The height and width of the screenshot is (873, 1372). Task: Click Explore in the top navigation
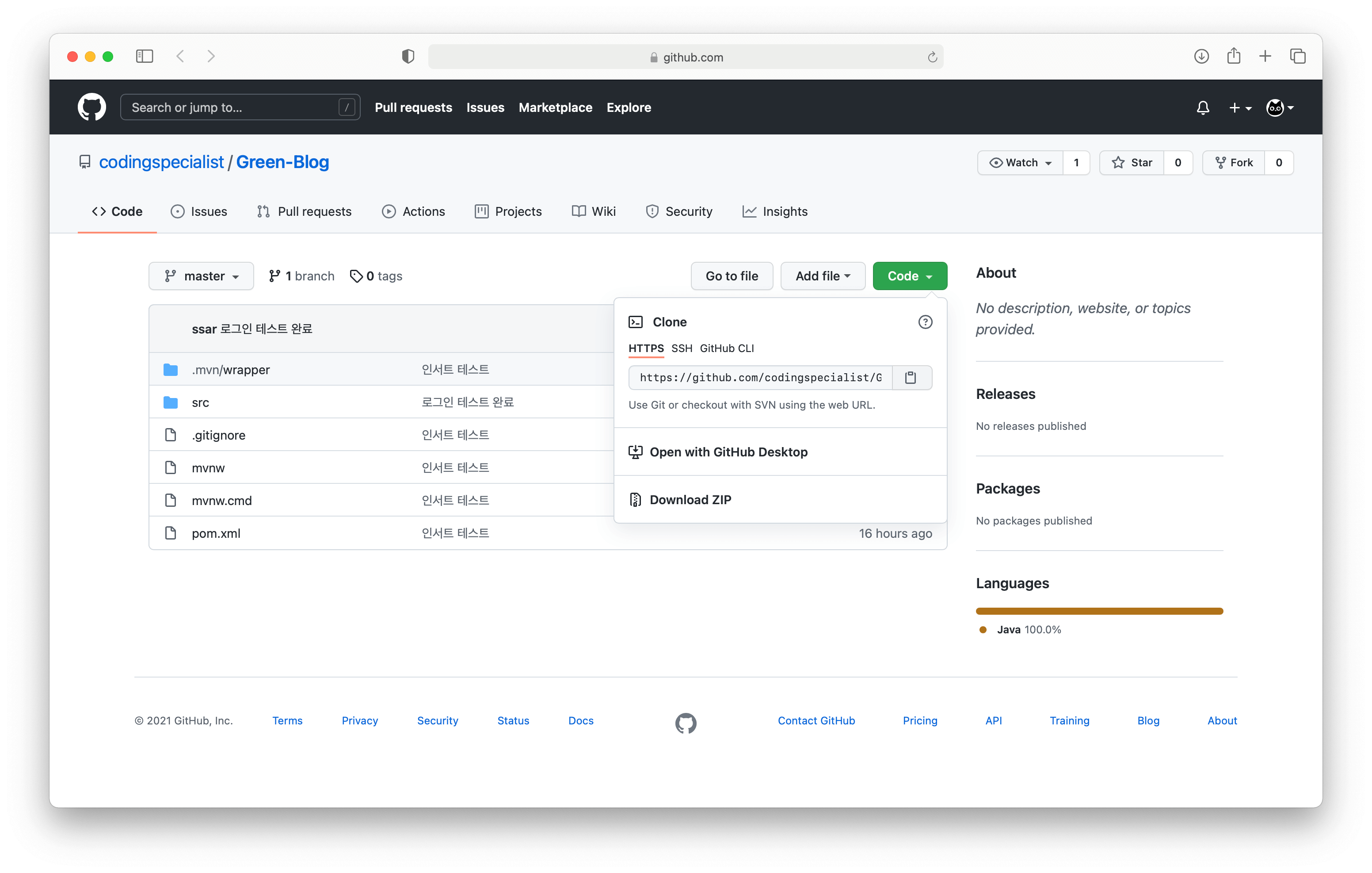(629, 107)
